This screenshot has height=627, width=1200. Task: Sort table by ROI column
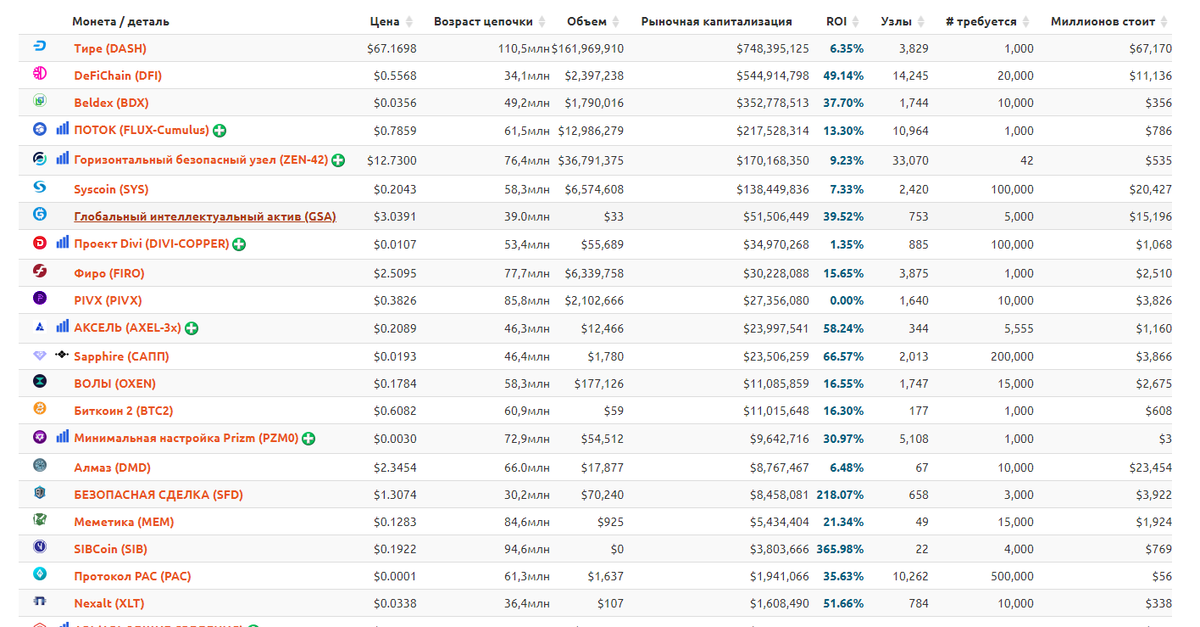844,21
